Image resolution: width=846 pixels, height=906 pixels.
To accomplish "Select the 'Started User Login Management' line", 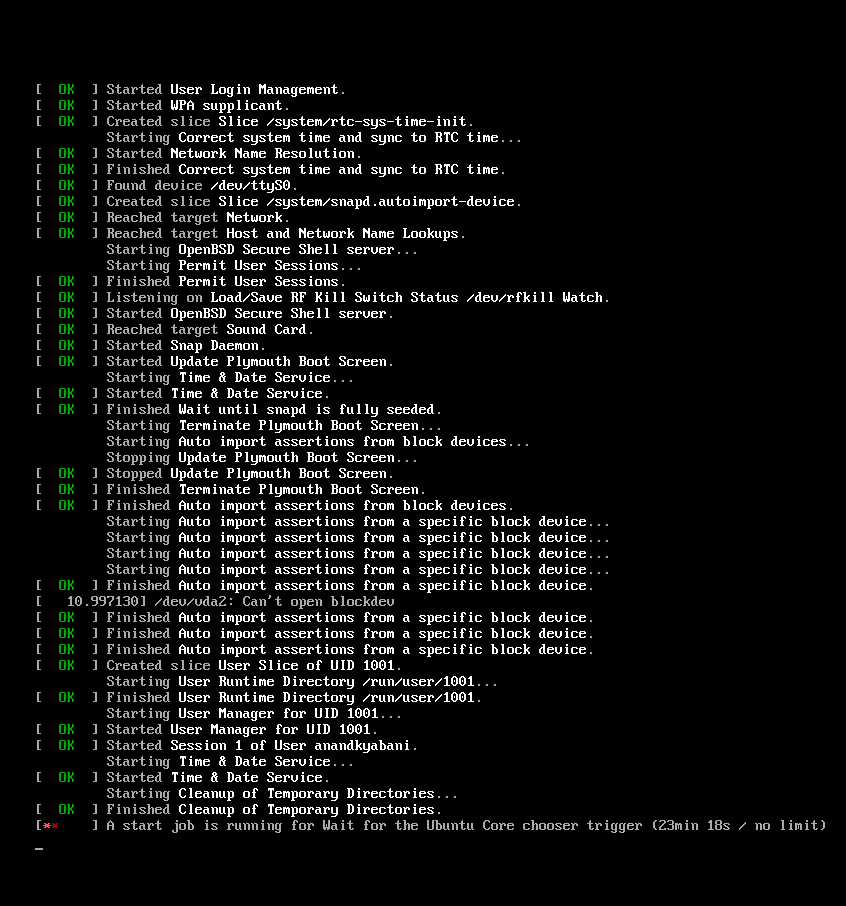I will tap(226, 89).
